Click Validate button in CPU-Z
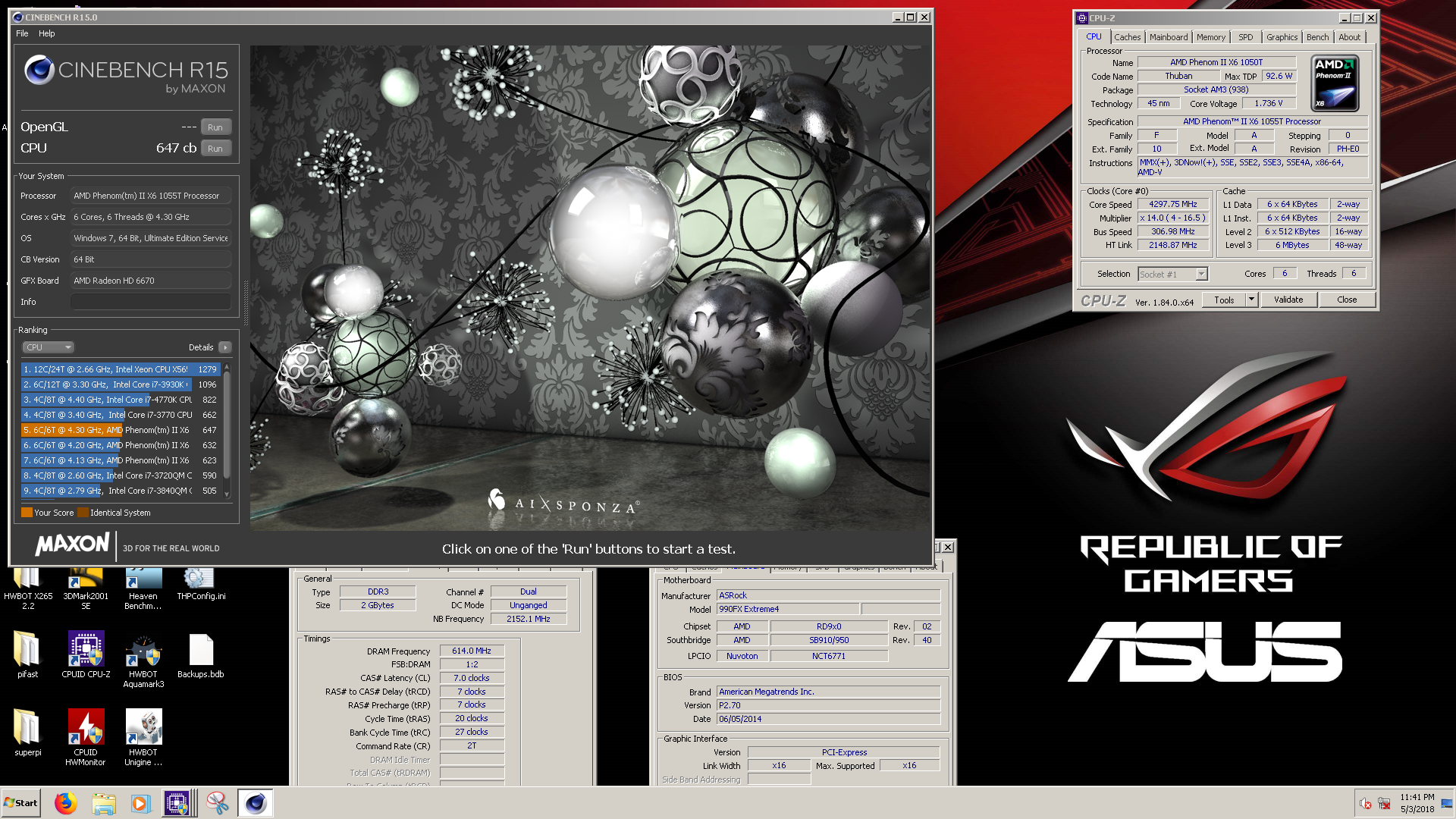1456x819 pixels. coord(1288,300)
